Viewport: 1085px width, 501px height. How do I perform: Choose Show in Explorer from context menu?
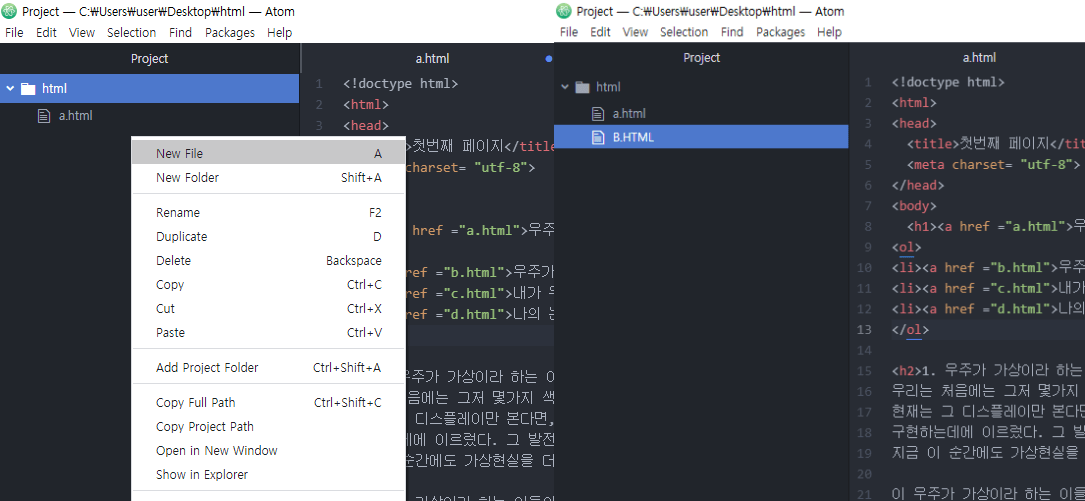[268, 475]
